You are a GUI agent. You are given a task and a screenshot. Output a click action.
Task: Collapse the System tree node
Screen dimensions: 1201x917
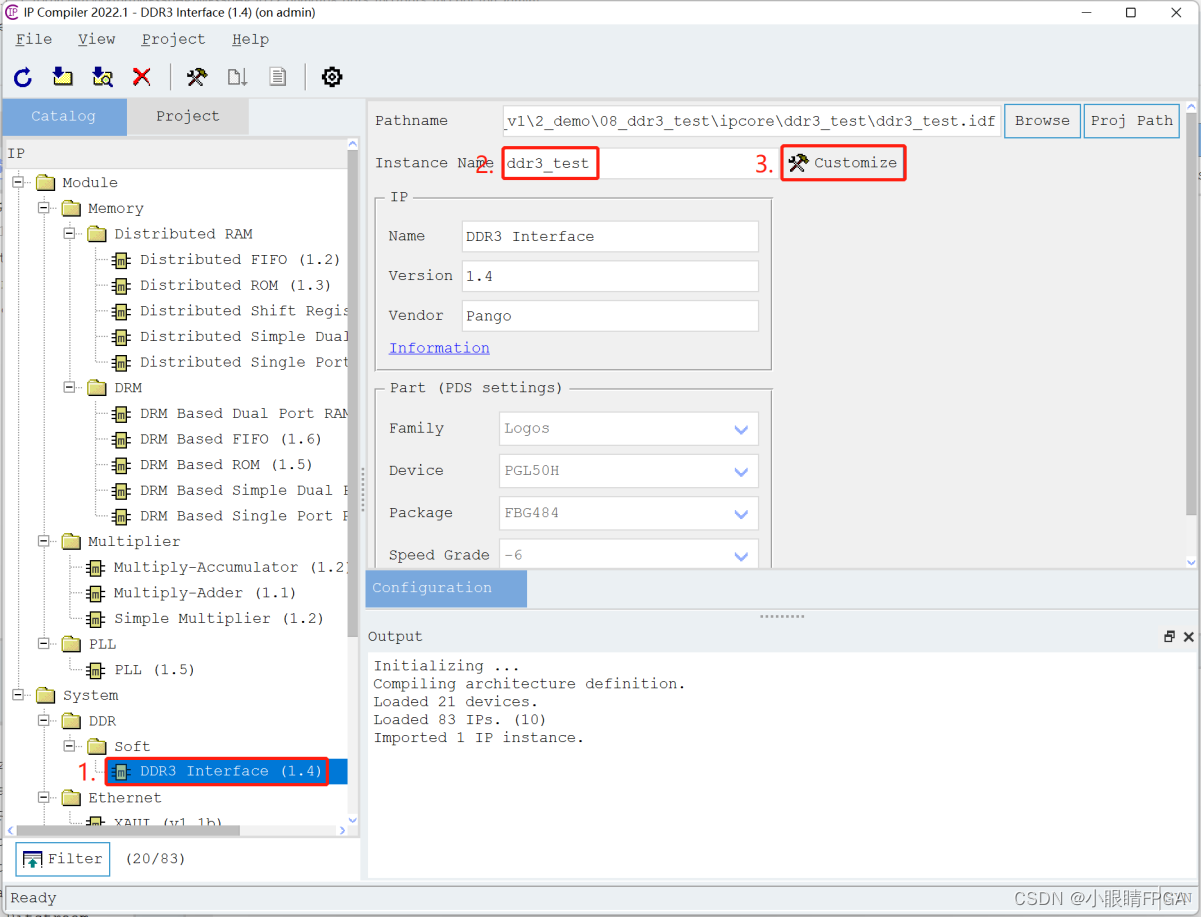point(18,695)
